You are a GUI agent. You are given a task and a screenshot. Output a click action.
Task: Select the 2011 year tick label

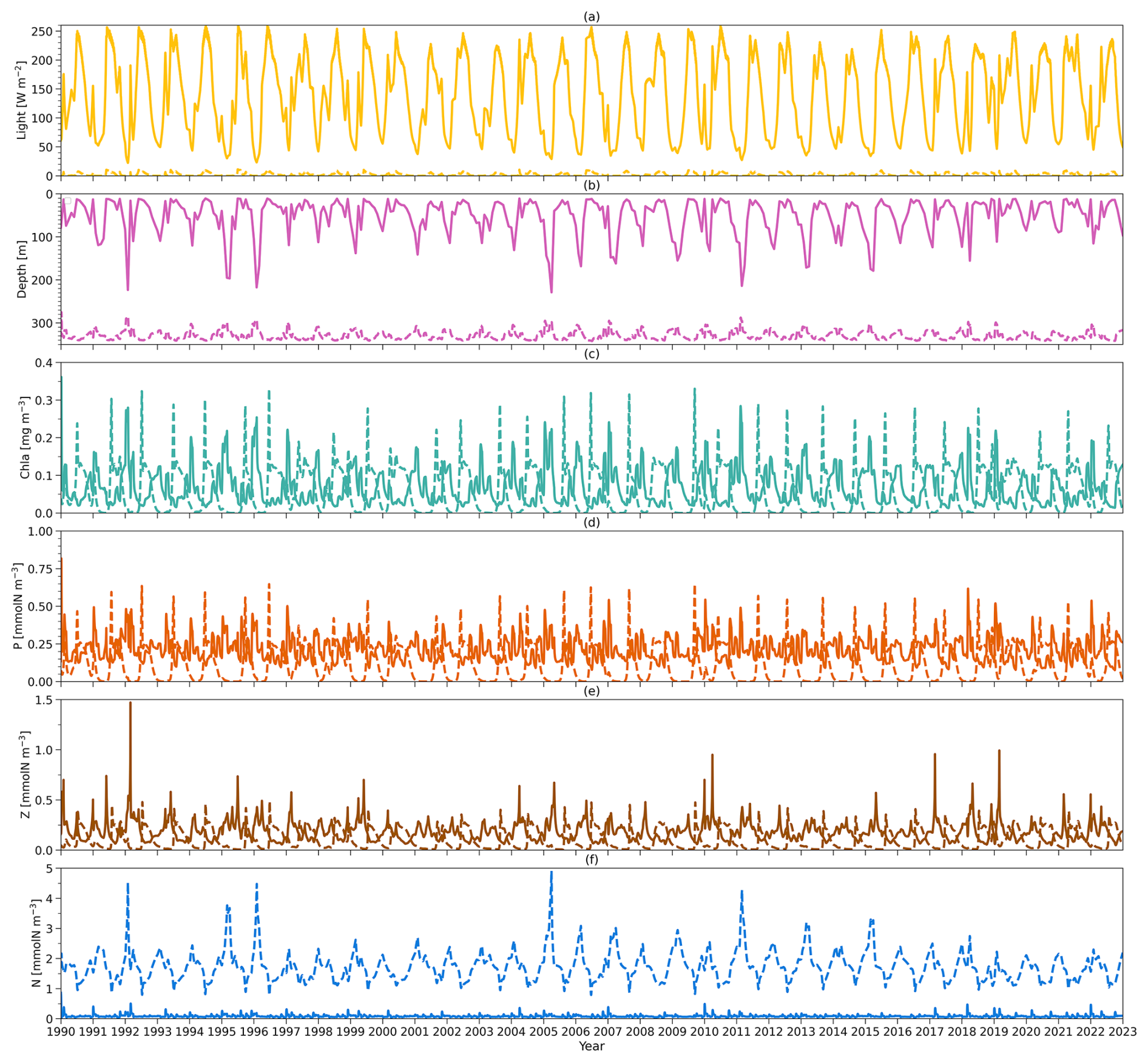point(736,1031)
